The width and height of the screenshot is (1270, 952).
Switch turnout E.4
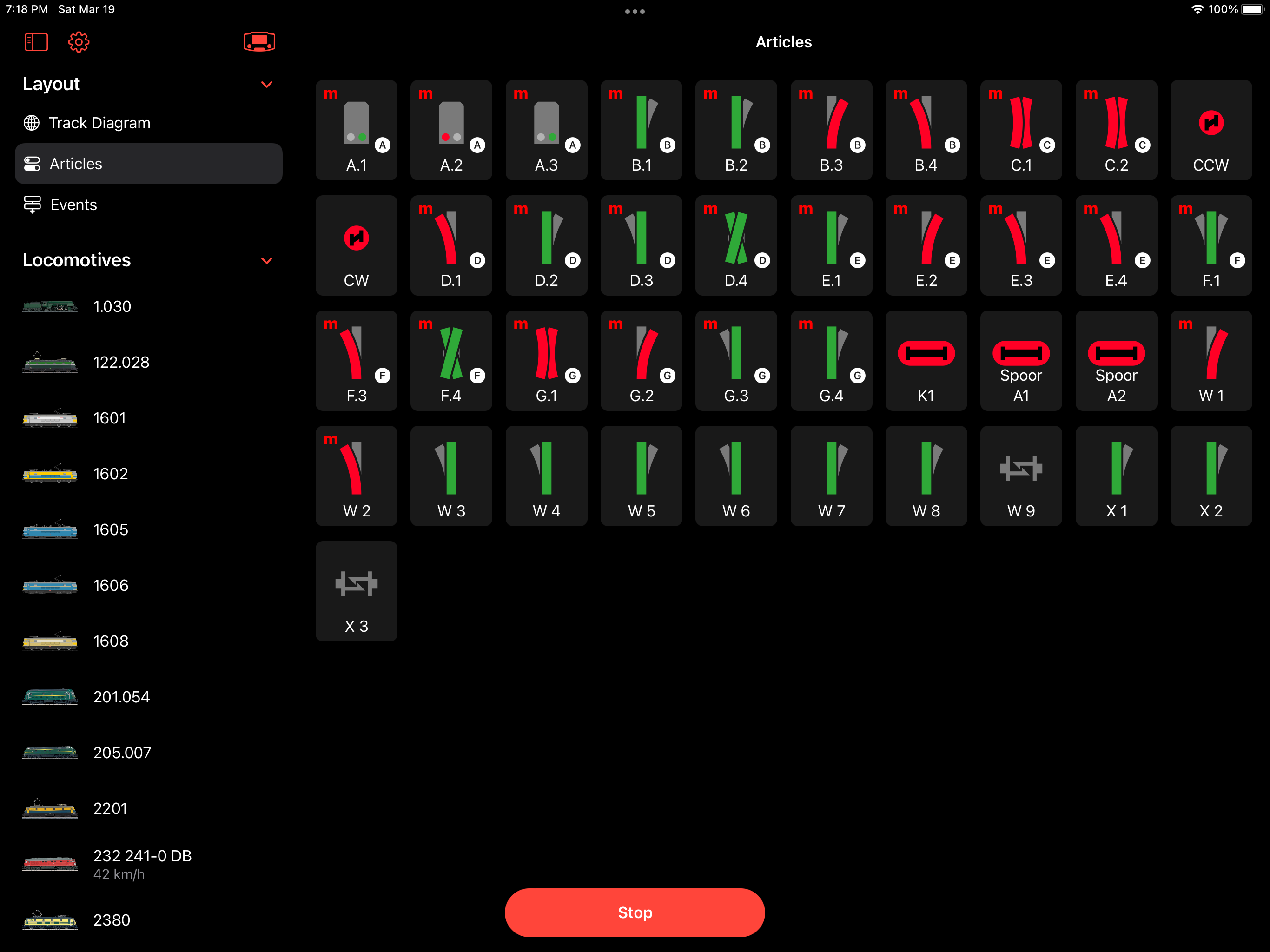coord(1116,246)
